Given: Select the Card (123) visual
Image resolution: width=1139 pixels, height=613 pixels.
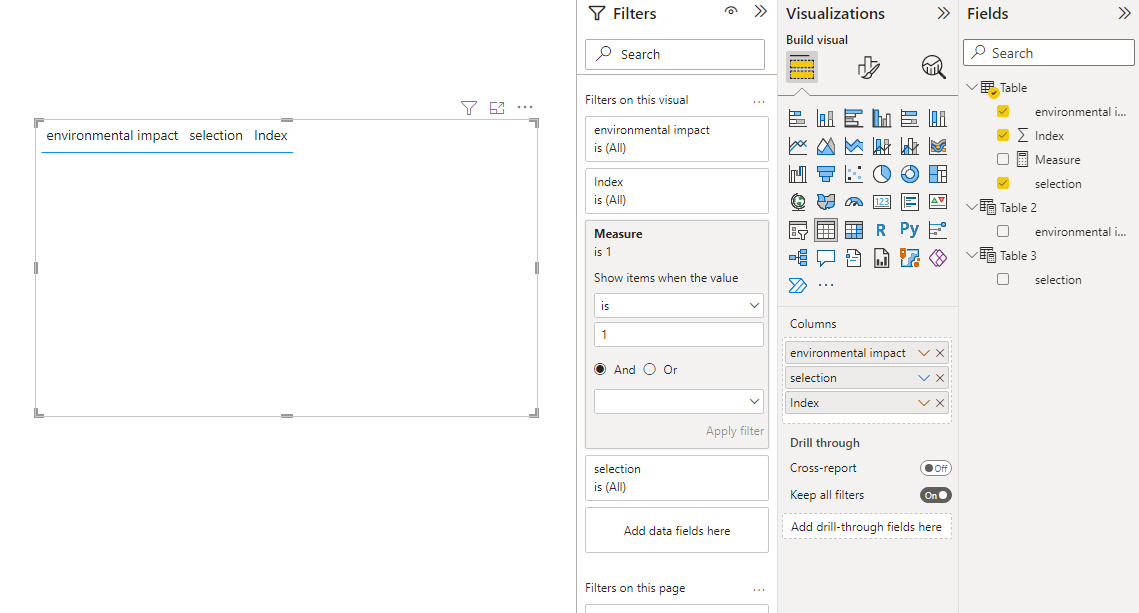Looking at the screenshot, I should pos(882,202).
